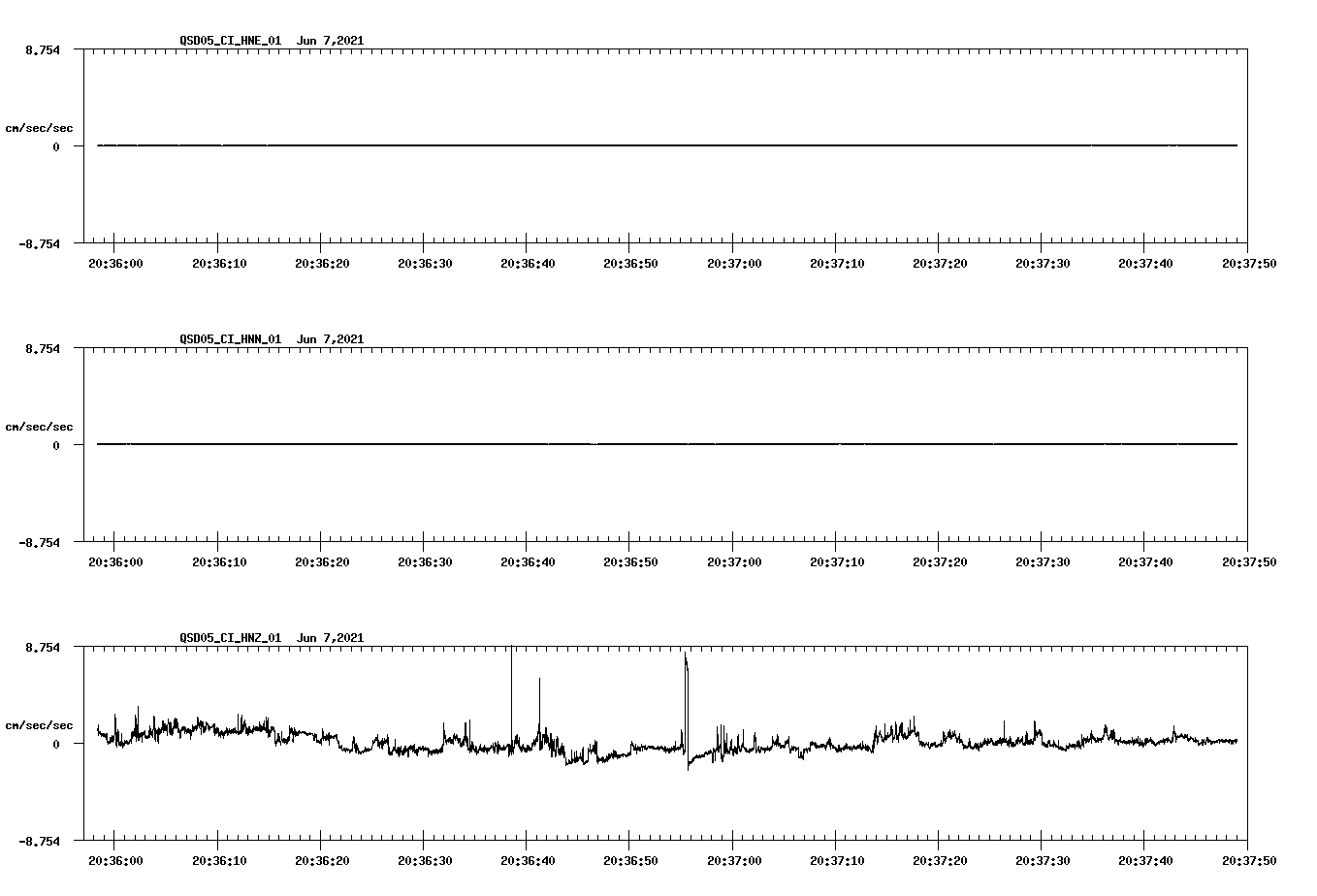This screenshot has height=896, width=1317.
Task: Click the 8.754 upper limit on HNZ plot
Action: pos(43,648)
